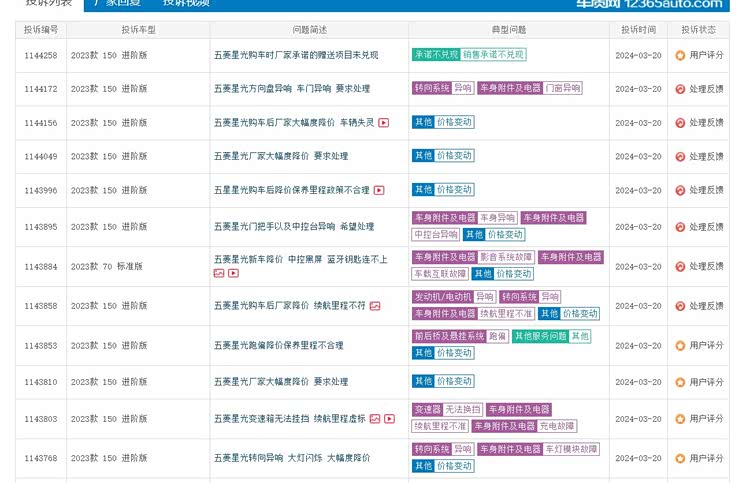Viewport: 750px width, 483px height.
Task: View image icon for complaint 1143803
Action: [375, 418]
